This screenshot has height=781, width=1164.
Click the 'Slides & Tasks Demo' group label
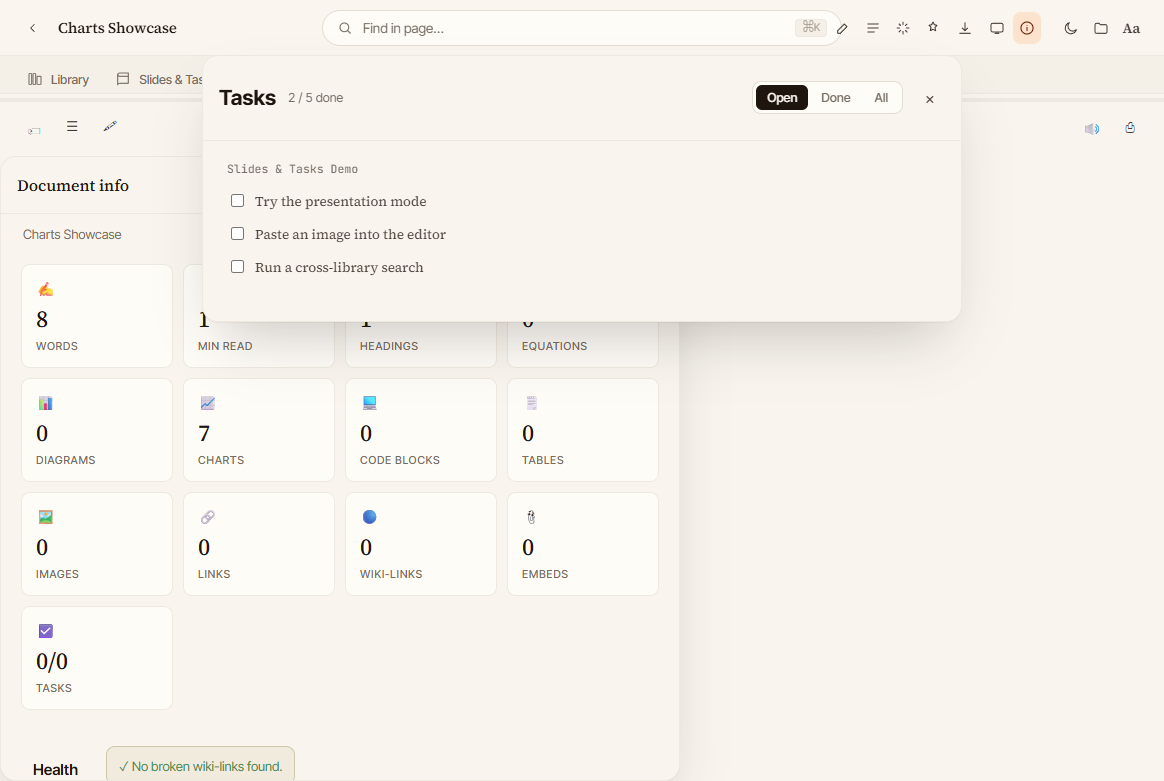(x=292, y=169)
